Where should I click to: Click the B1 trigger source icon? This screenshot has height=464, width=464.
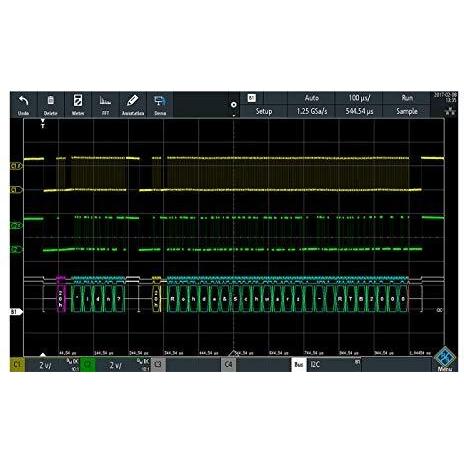click(252, 98)
